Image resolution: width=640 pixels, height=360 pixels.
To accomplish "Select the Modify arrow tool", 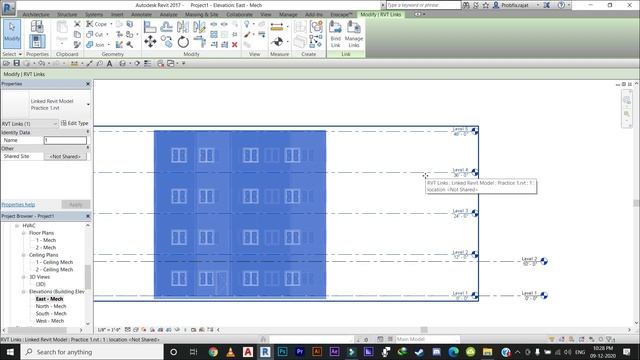I will [x=12, y=33].
